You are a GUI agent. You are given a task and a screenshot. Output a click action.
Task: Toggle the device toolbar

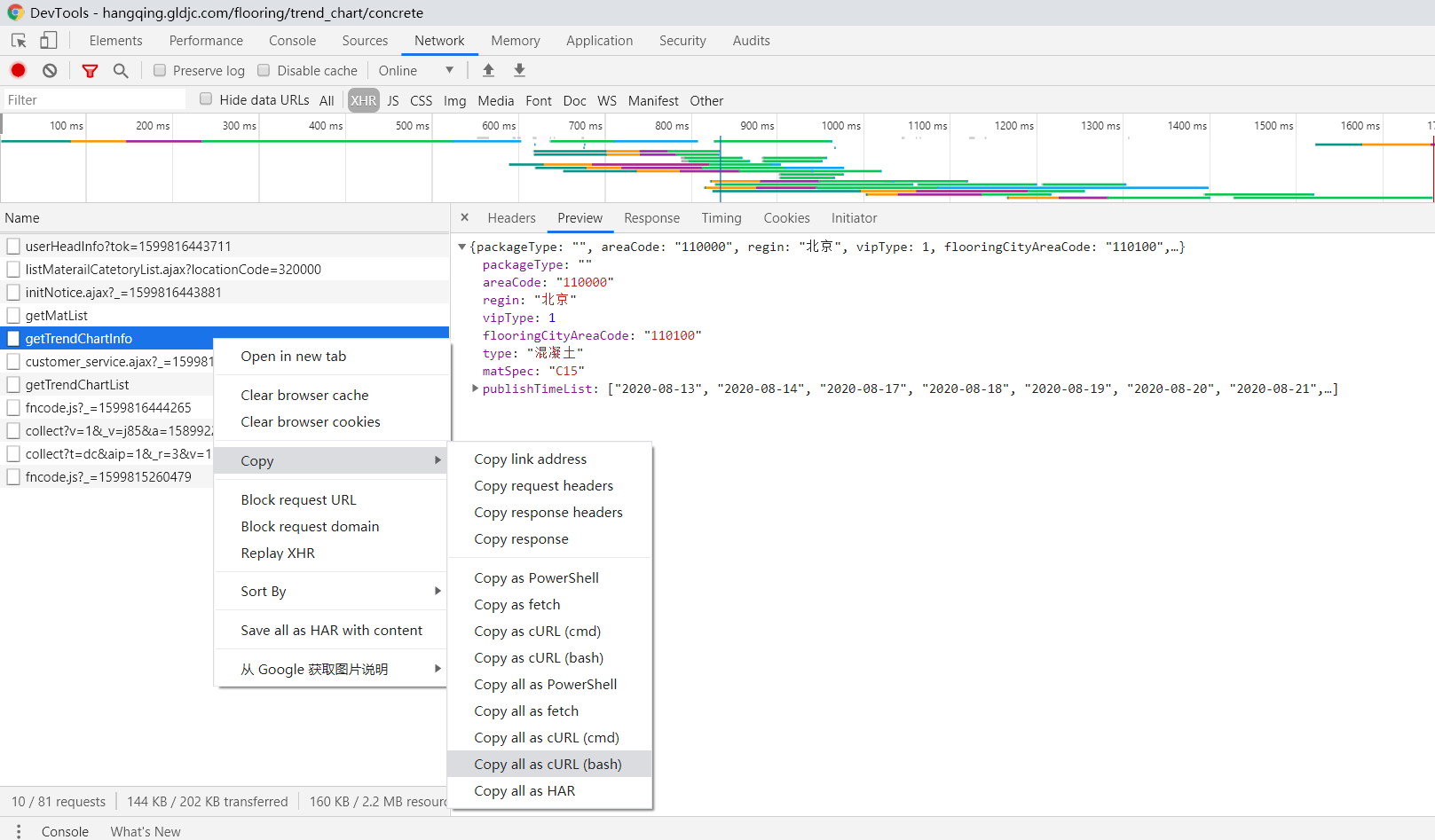pos(49,40)
